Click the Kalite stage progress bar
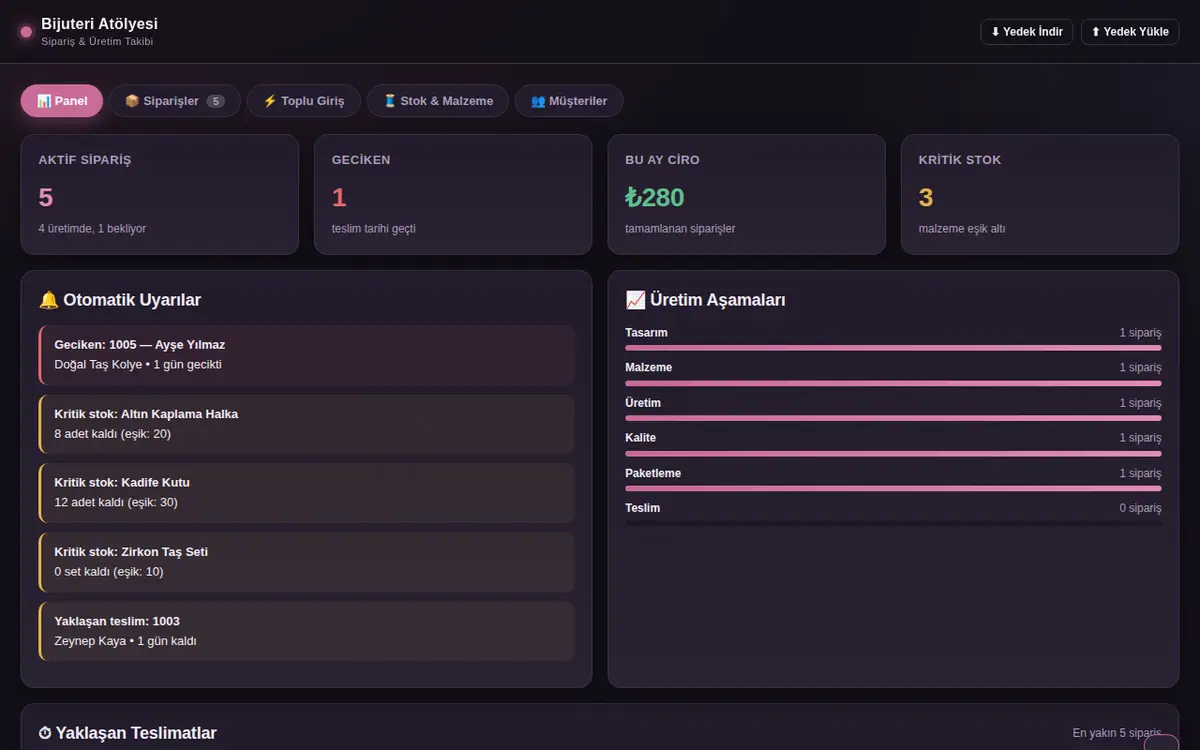 (x=893, y=453)
